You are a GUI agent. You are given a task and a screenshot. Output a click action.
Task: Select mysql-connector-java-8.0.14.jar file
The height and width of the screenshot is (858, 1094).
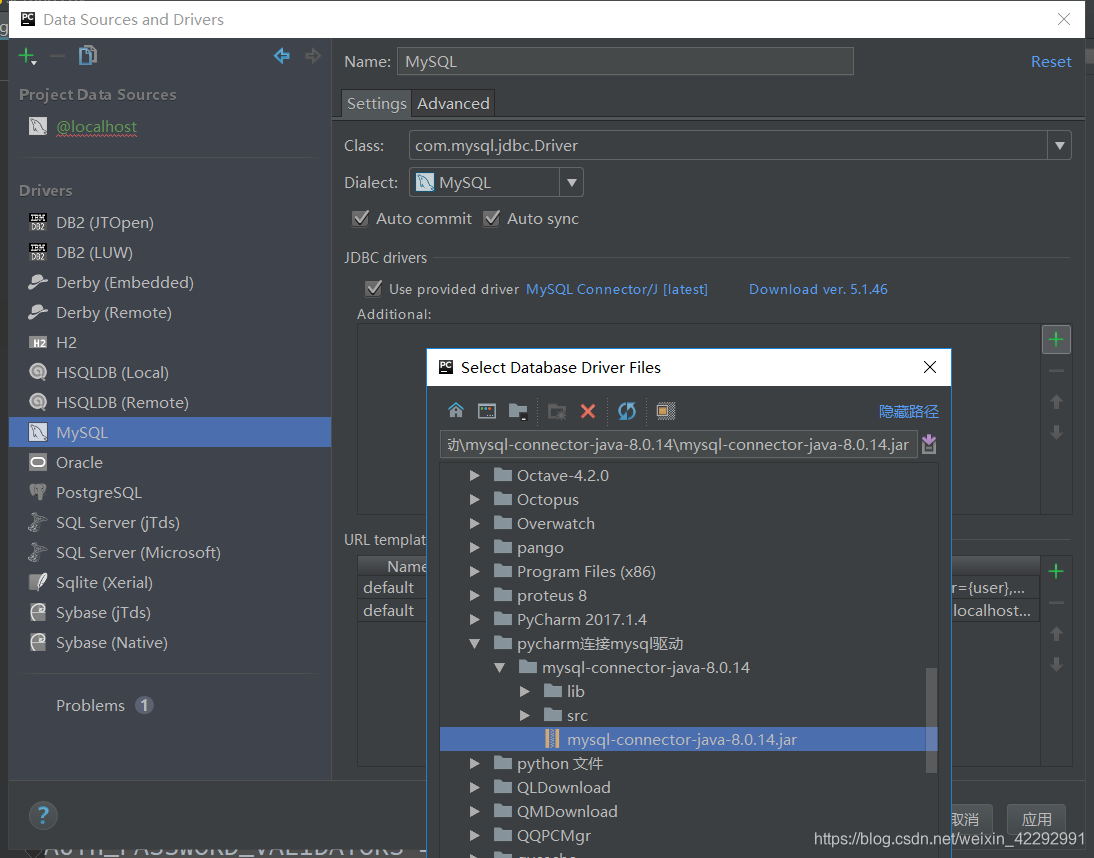coord(689,739)
